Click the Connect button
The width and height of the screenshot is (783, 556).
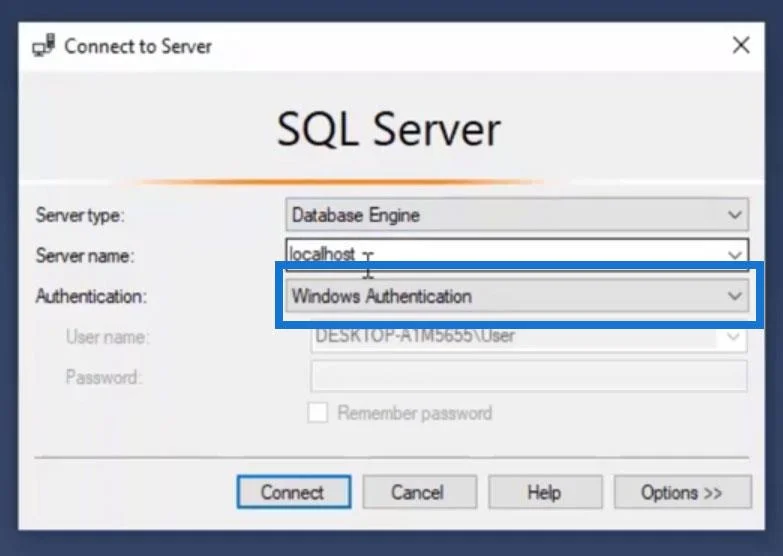pyautogui.click(x=294, y=492)
